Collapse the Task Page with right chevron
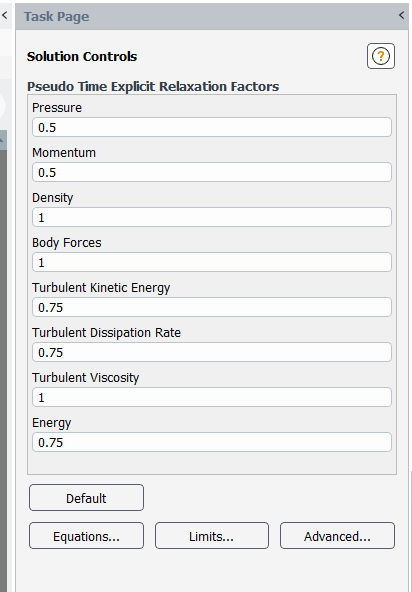The width and height of the screenshot is (412, 592). [401, 15]
